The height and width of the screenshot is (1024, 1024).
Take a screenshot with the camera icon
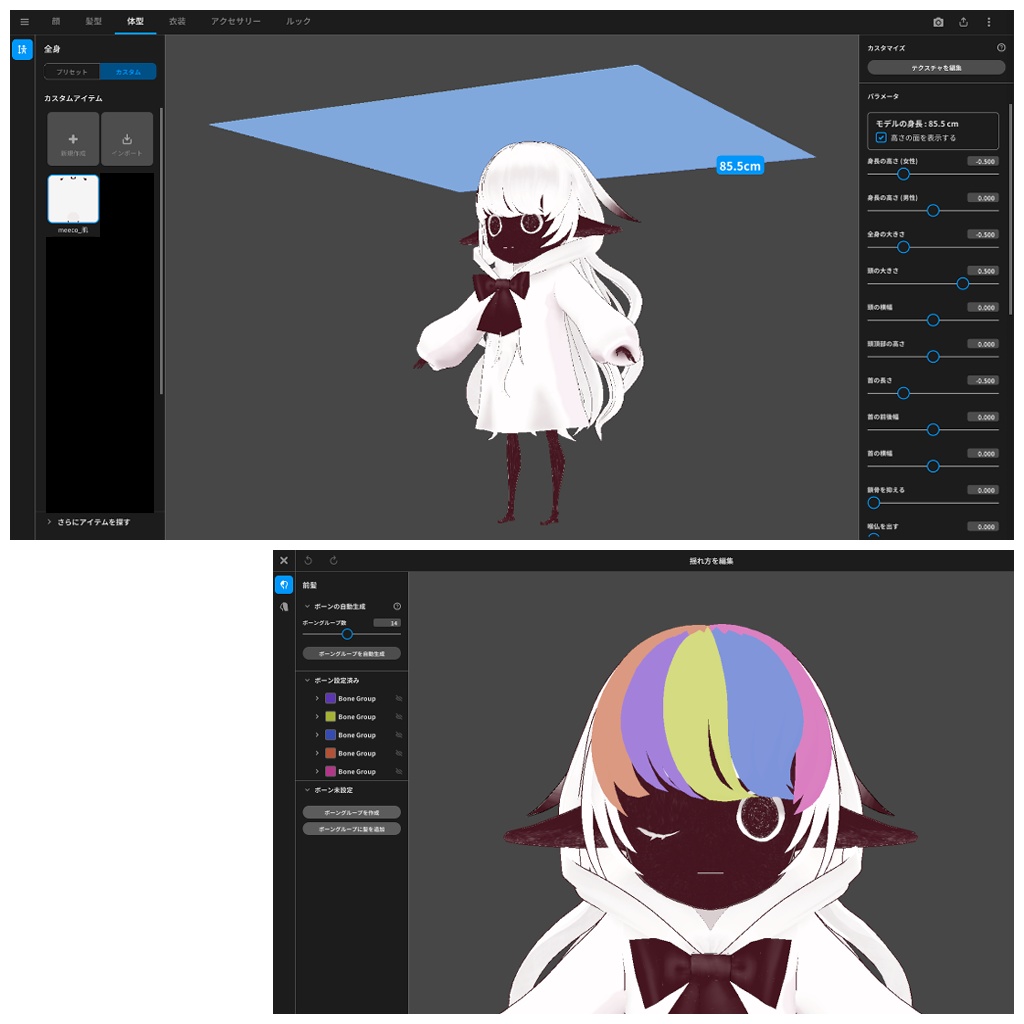tap(940, 21)
